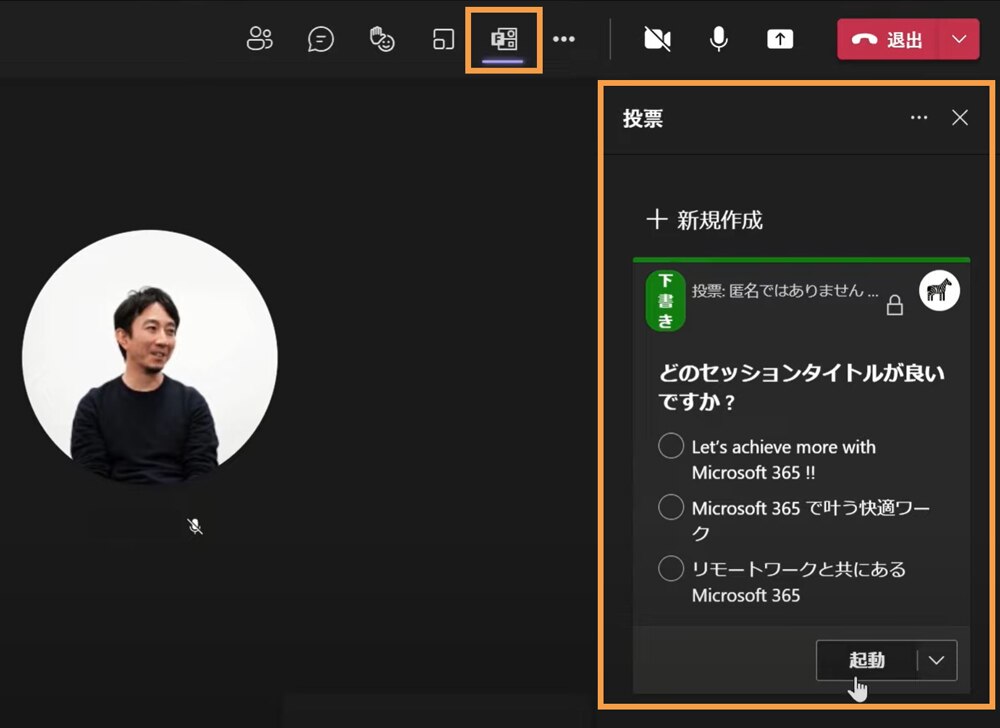
Task: Mute the microphone in toolbar
Action: [719, 39]
